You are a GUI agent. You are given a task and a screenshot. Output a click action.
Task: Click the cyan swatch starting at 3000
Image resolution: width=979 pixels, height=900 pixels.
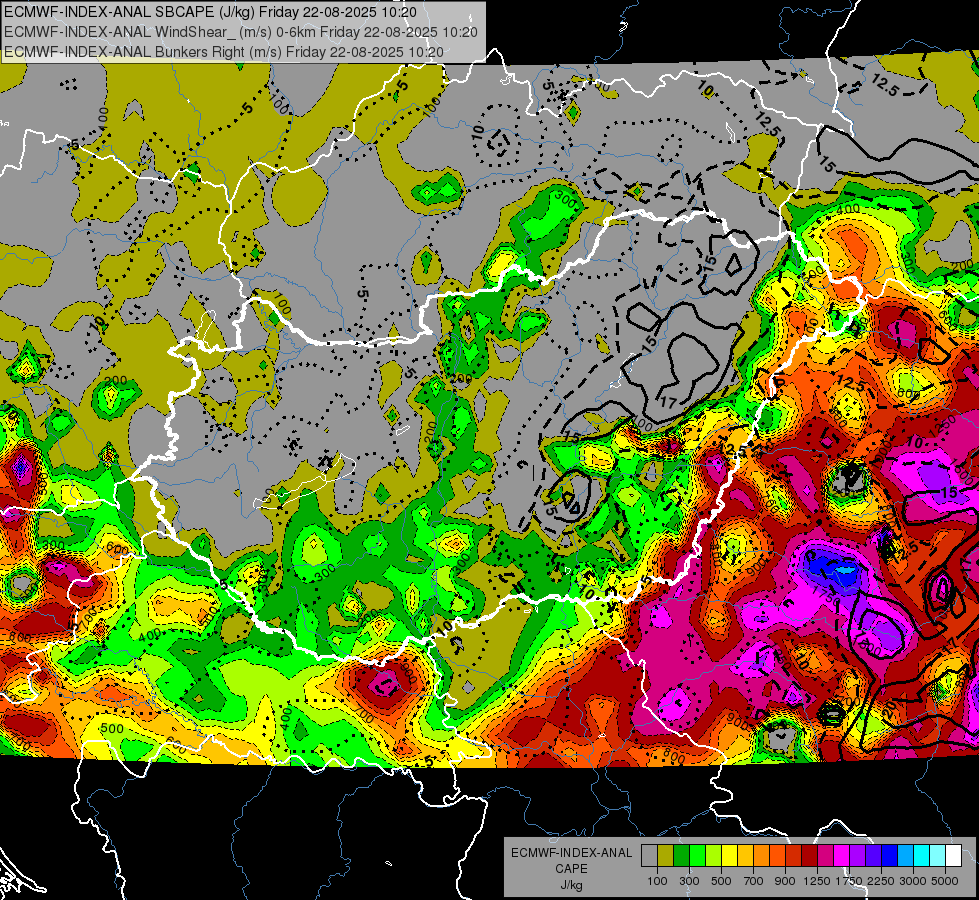point(922,855)
